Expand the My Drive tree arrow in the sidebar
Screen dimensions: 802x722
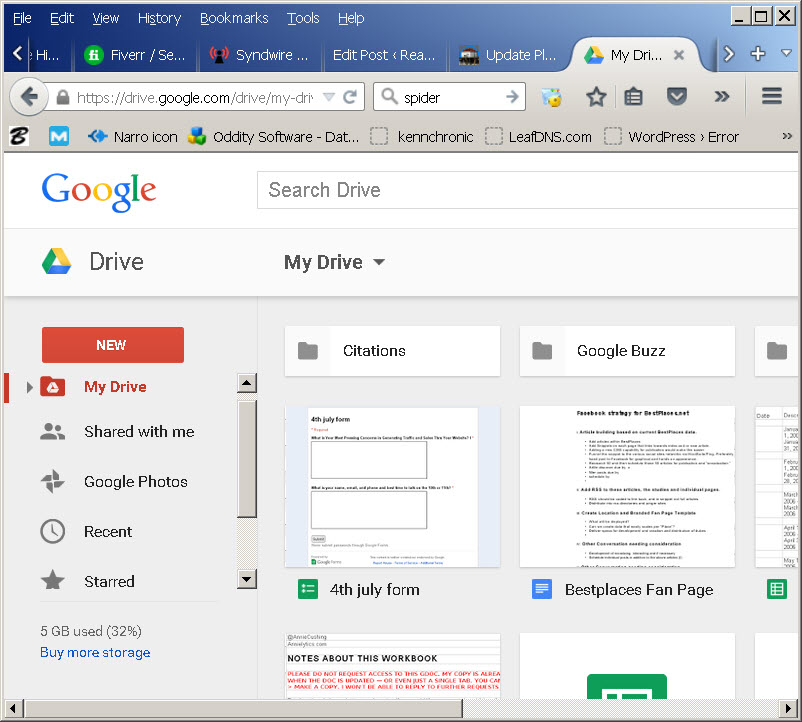point(29,387)
